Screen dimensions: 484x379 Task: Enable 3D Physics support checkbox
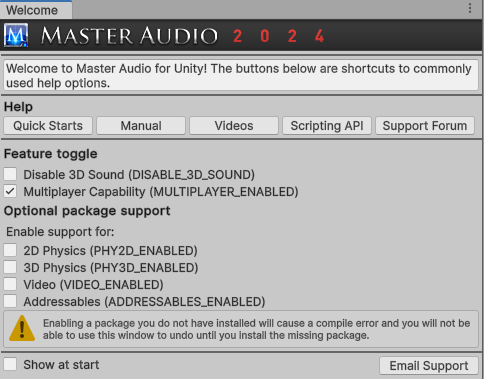click(x=10, y=267)
